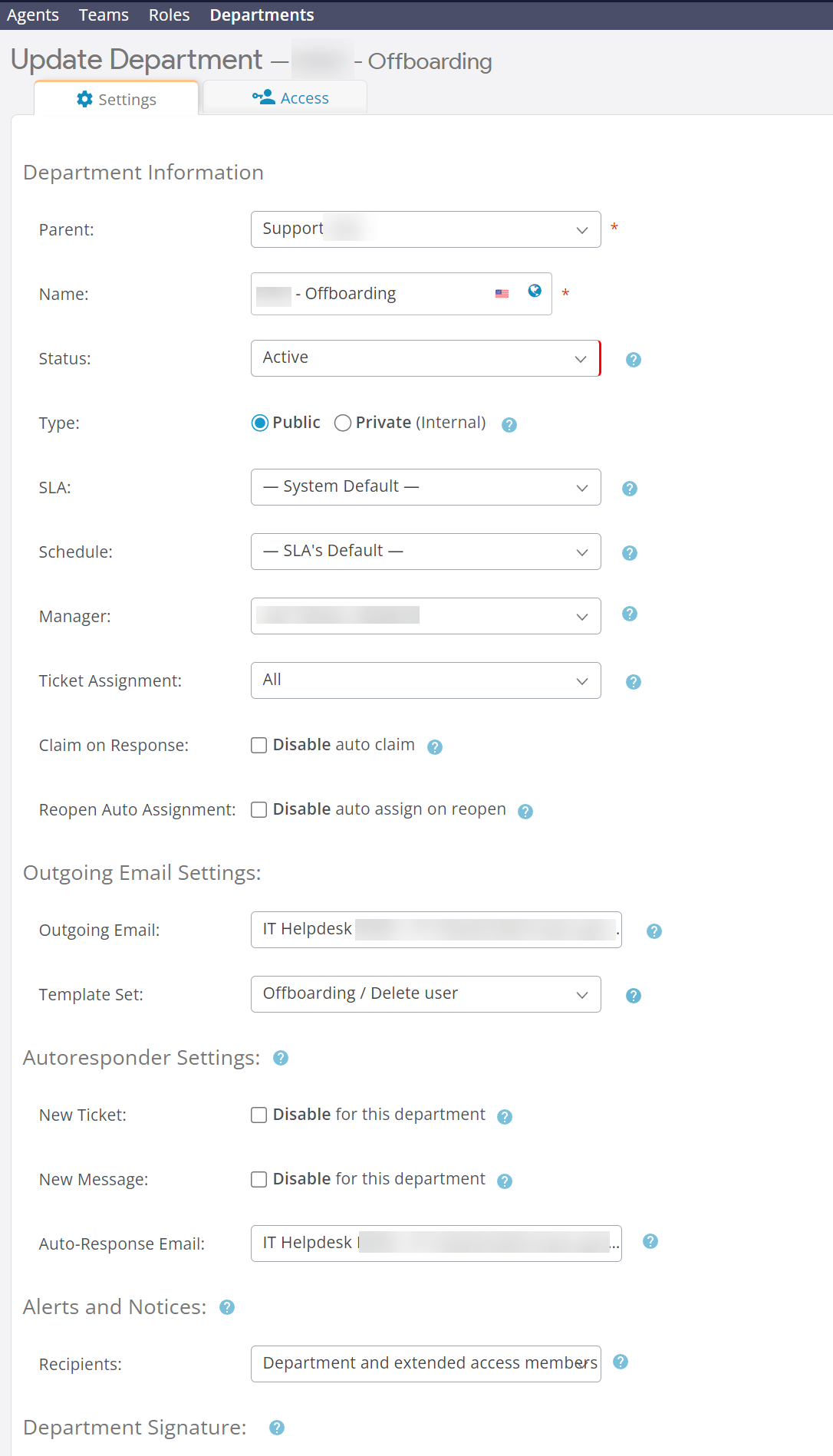The height and width of the screenshot is (1456, 833).
Task: Open the help tip for Manager field
Action: [x=629, y=614]
